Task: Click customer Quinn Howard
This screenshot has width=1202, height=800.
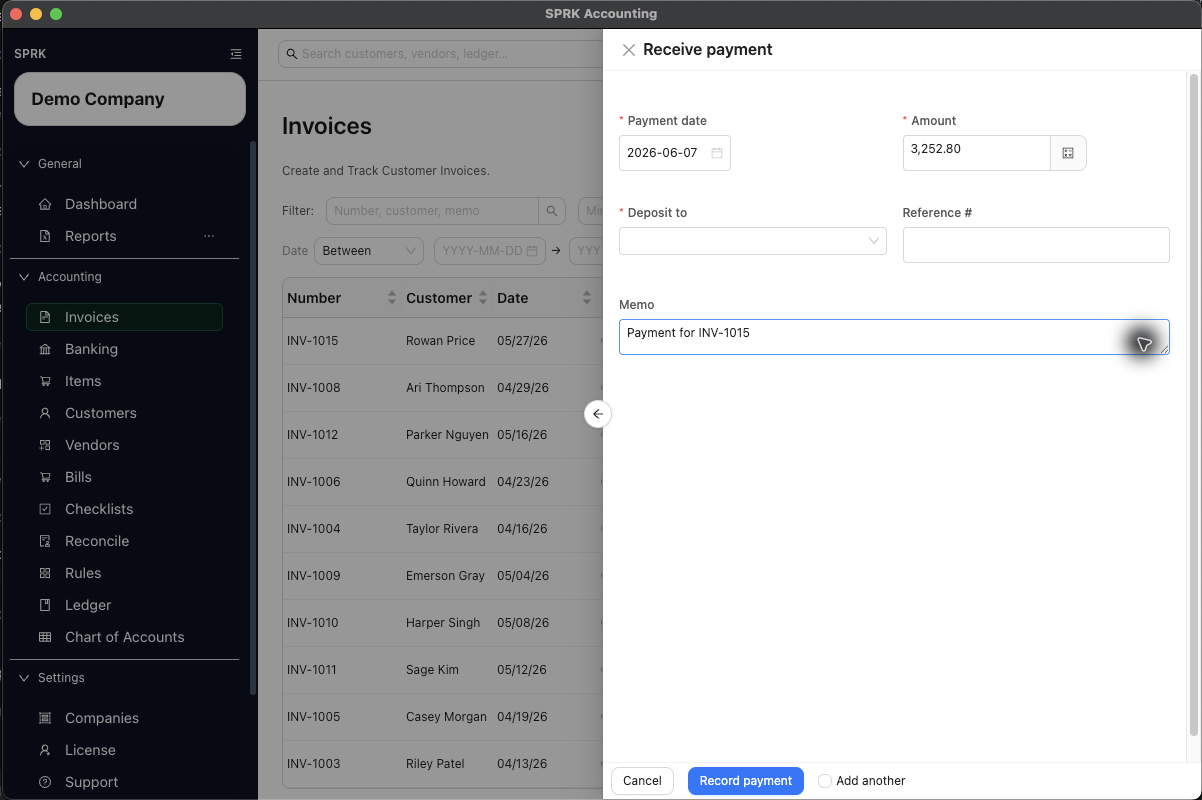Action: [x=446, y=482]
